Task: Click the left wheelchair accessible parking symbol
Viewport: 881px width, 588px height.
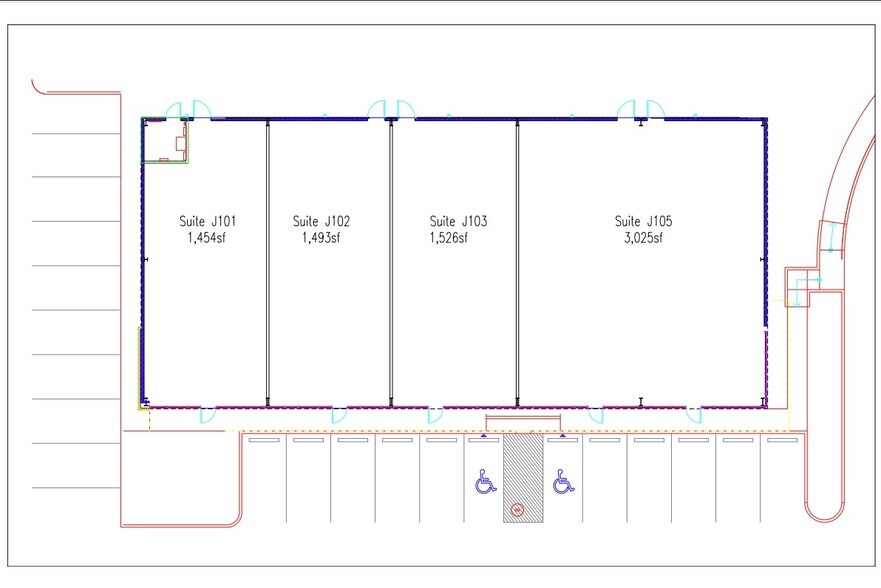Action: [485, 483]
